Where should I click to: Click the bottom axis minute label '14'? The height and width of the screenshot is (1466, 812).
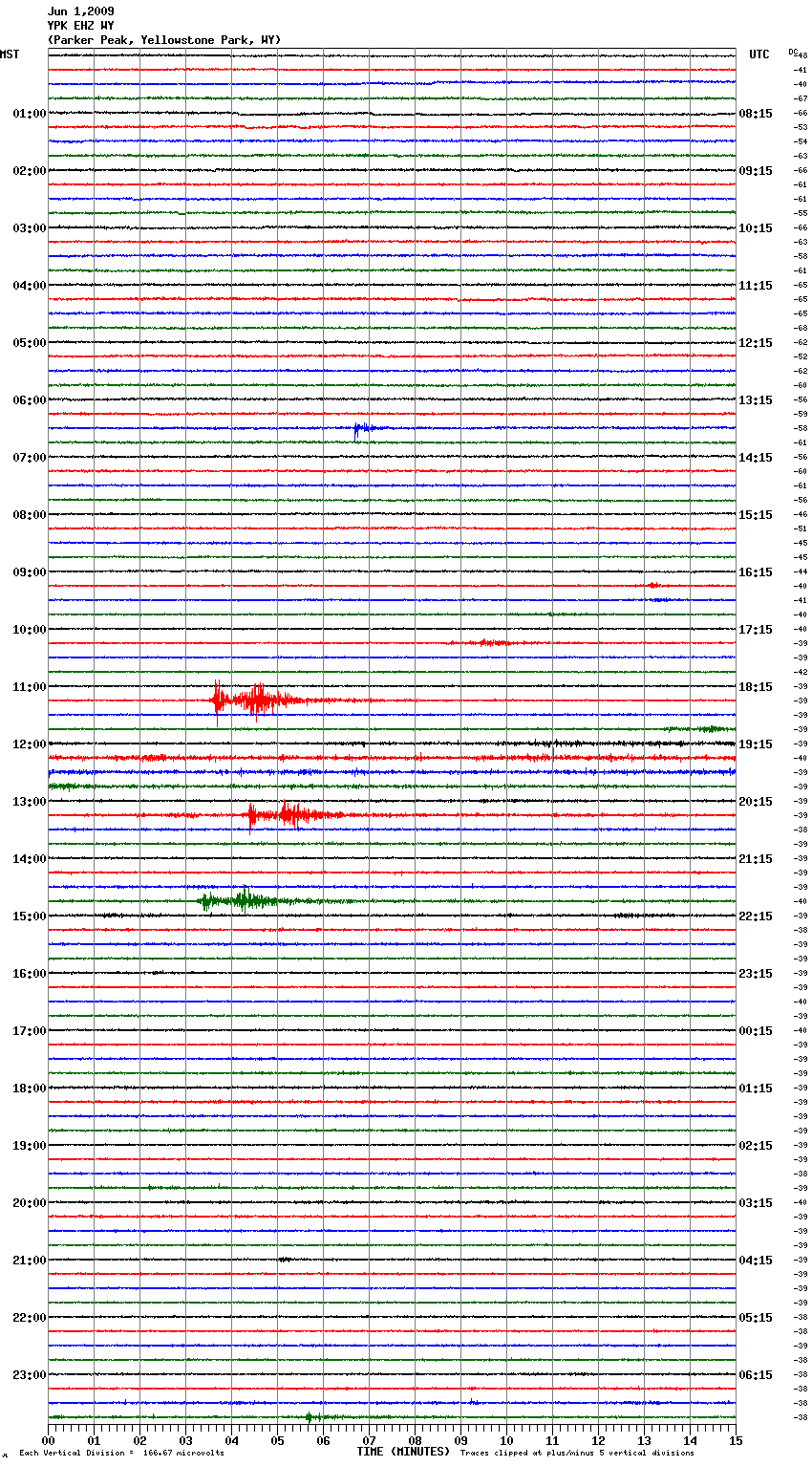click(x=690, y=1440)
